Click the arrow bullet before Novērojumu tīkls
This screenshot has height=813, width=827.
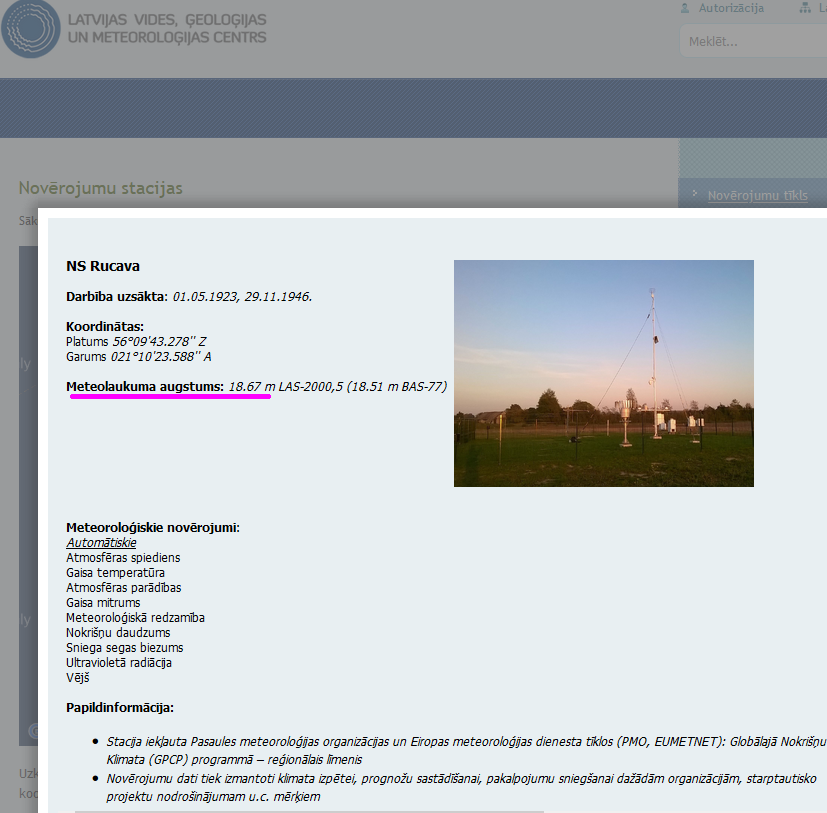(x=695, y=194)
